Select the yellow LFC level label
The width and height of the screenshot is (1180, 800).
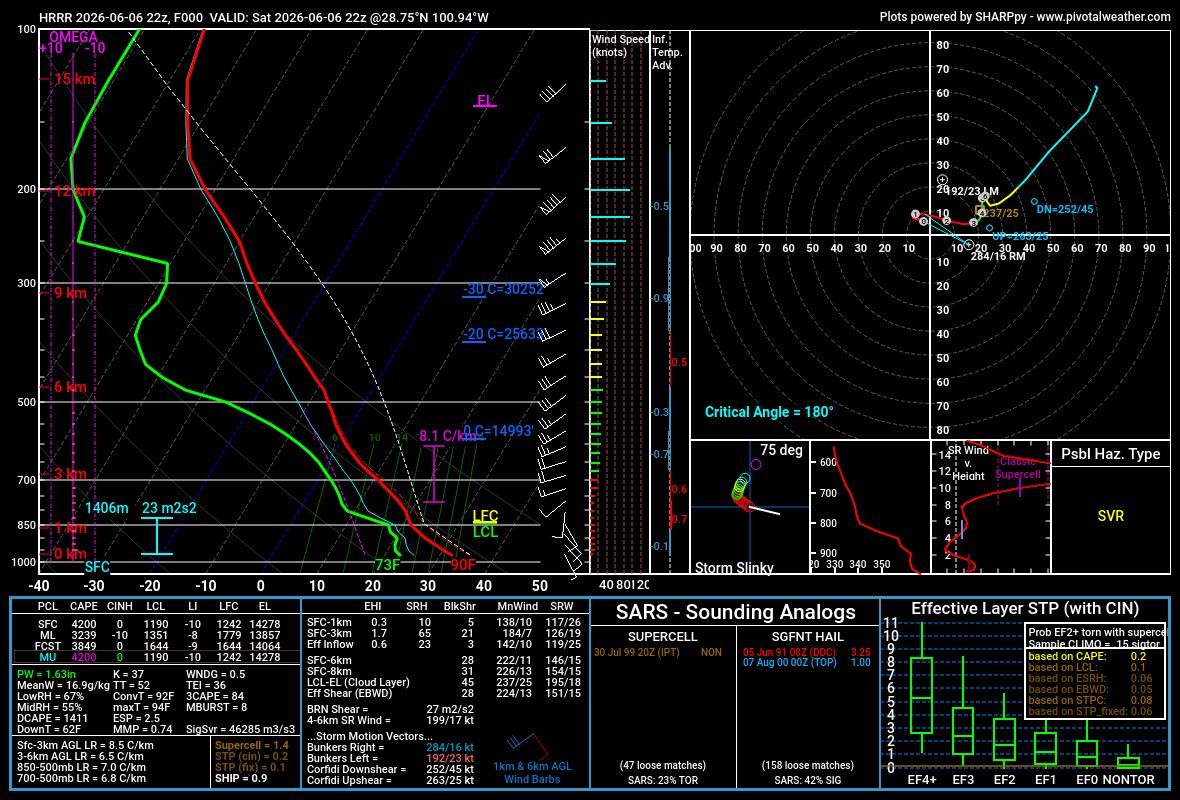click(x=485, y=516)
